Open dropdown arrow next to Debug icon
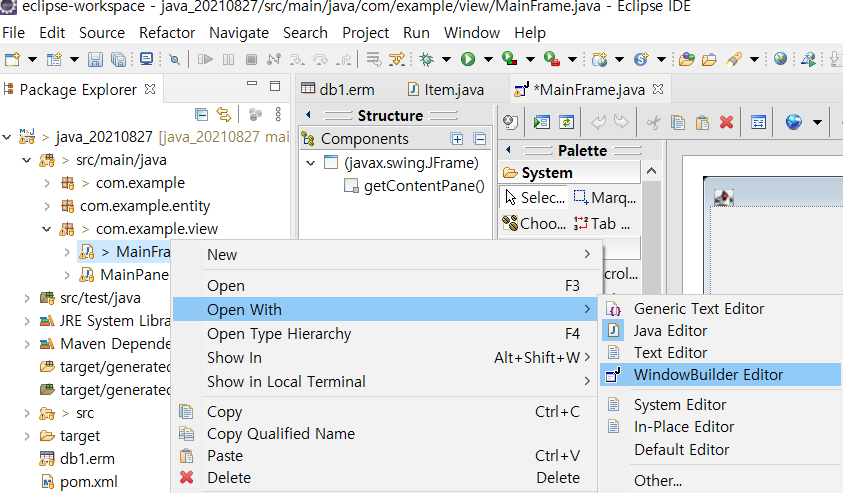The width and height of the screenshot is (843, 493). (x=446, y=59)
